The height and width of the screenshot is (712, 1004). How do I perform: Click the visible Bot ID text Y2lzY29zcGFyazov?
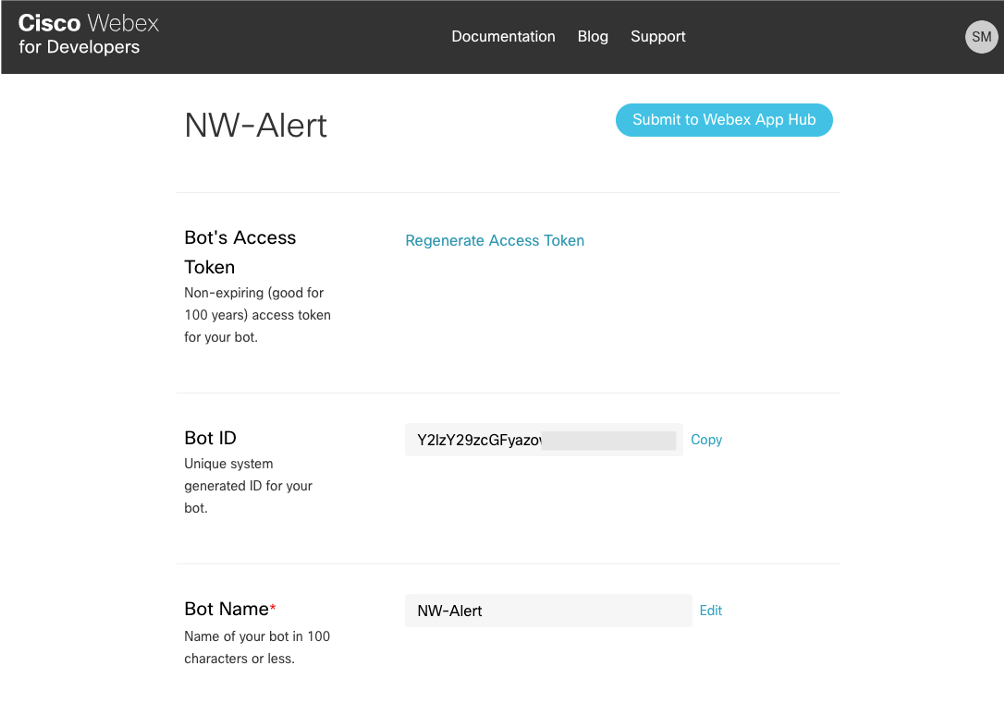click(x=478, y=440)
